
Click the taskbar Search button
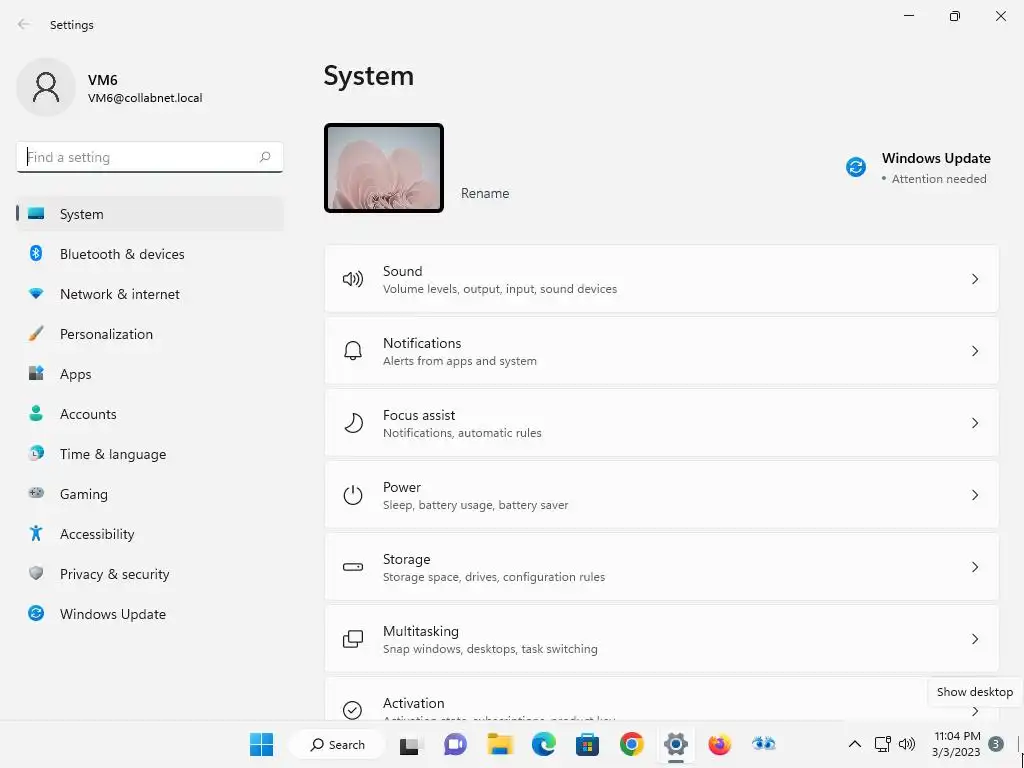click(x=337, y=744)
